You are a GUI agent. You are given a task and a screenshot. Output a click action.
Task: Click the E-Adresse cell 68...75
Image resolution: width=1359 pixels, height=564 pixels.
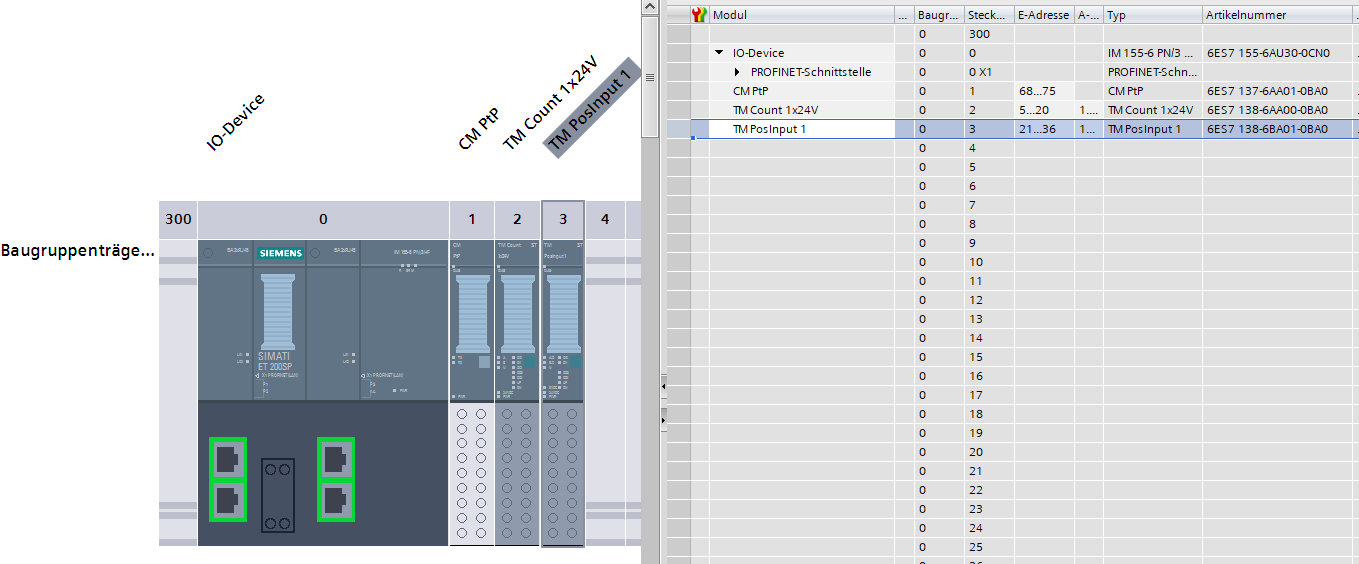[1044, 91]
